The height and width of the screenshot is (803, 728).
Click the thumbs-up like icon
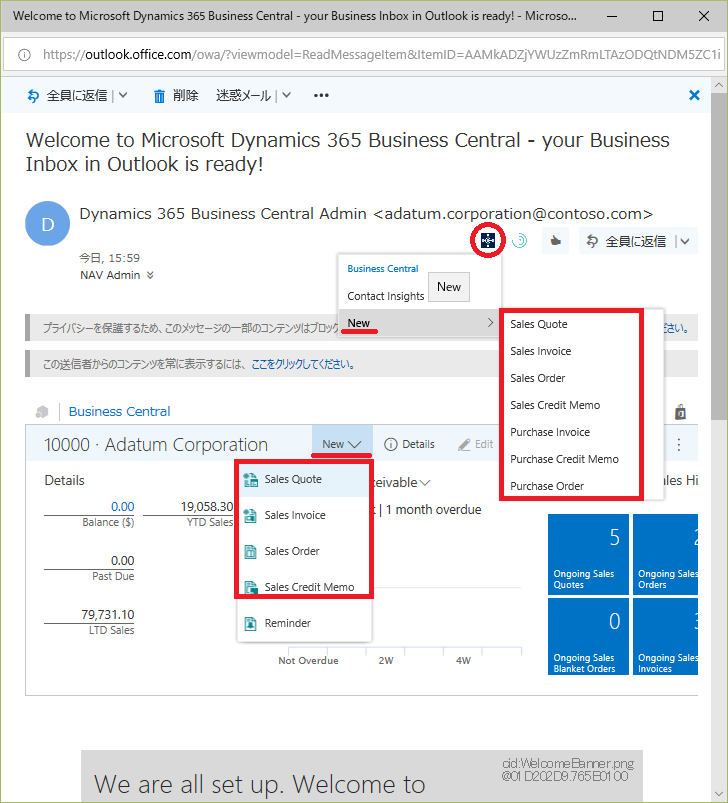555,241
